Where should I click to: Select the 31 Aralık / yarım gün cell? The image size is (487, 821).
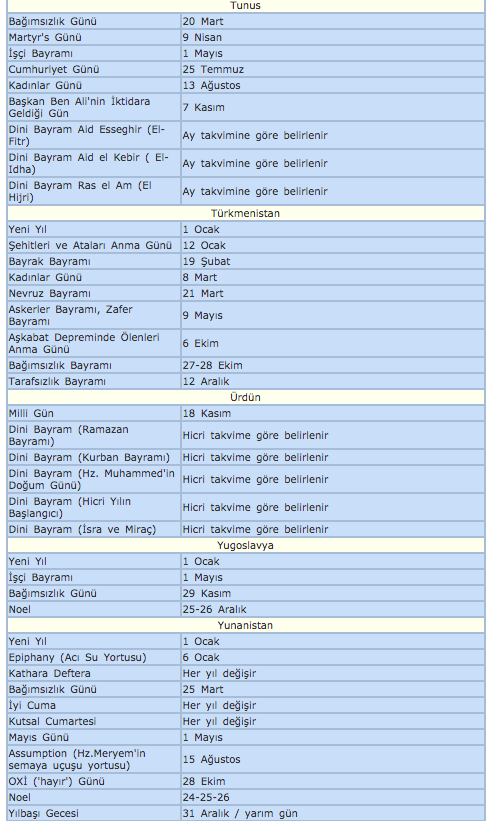333,813
